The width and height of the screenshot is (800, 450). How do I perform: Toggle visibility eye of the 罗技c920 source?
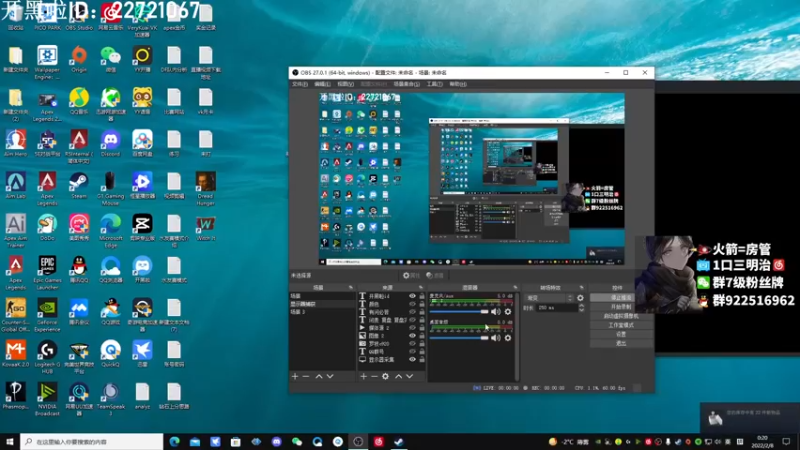pyautogui.click(x=412, y=343)
